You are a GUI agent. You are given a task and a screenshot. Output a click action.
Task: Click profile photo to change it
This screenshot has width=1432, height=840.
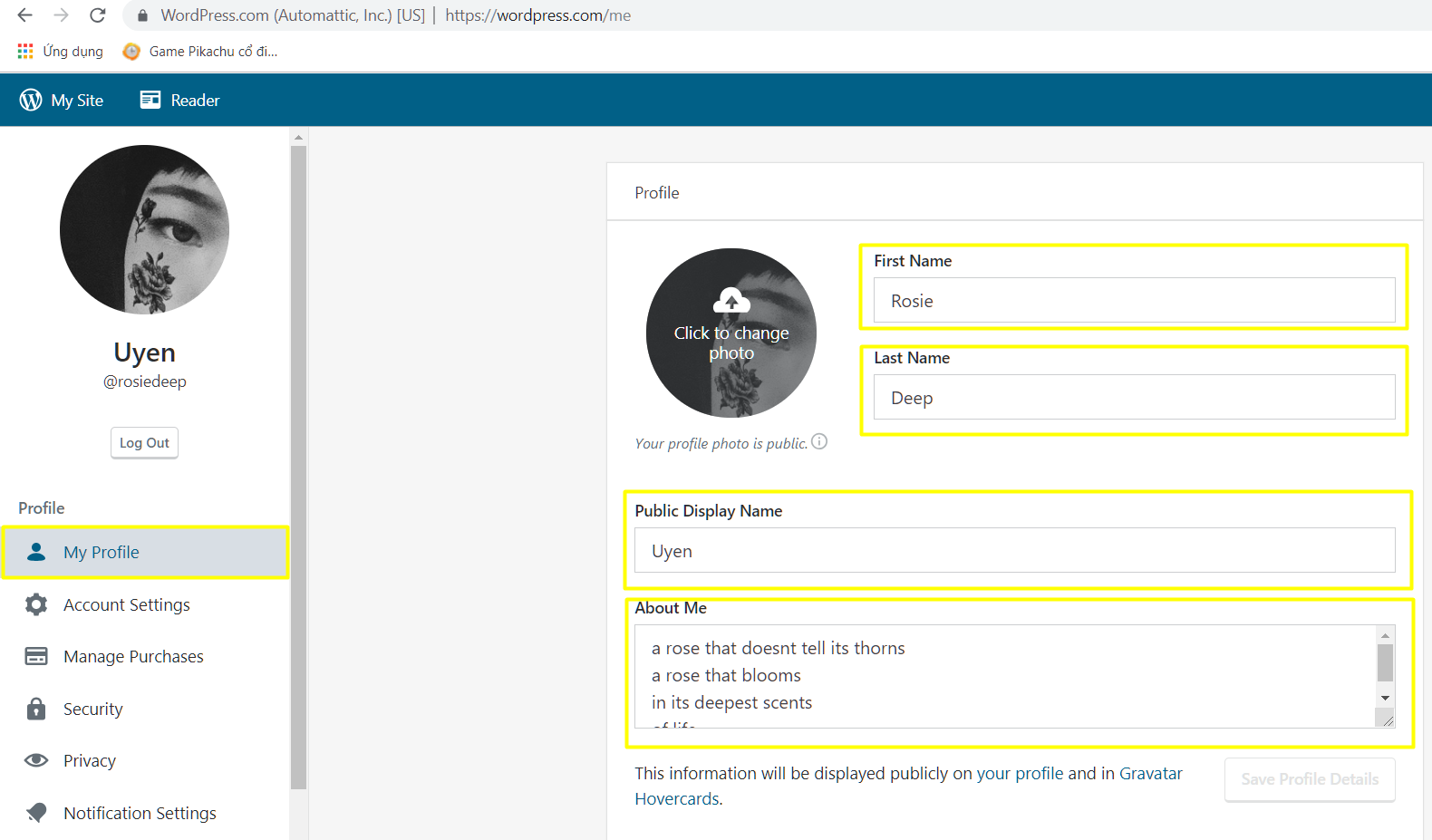(731, 333)
